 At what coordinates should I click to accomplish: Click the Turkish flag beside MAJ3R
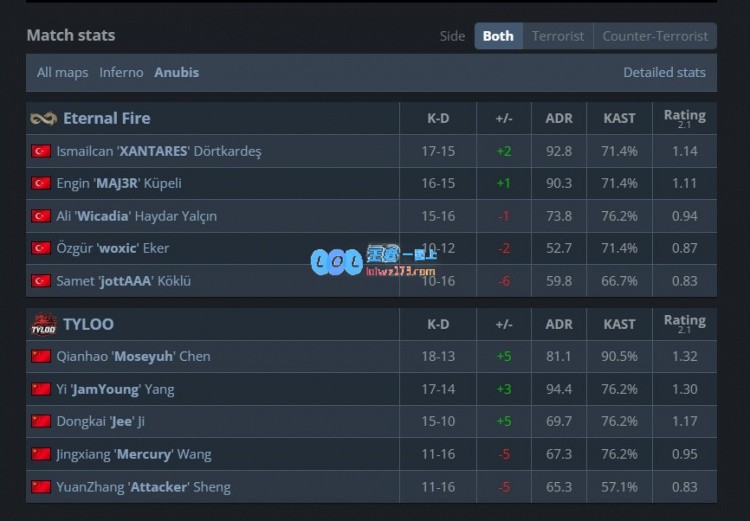click(41, 183)
